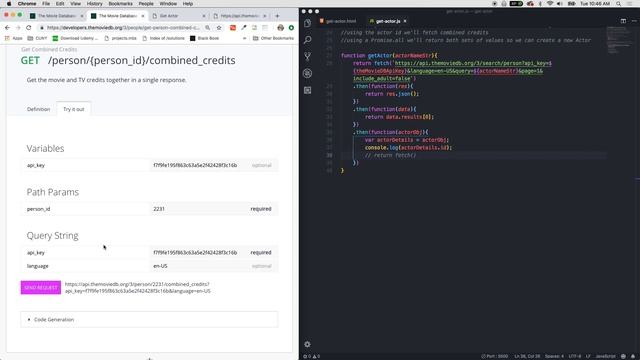Open the Source Control view in VS Code
This screenshot has width=640, height=360.
coord(307,56)
